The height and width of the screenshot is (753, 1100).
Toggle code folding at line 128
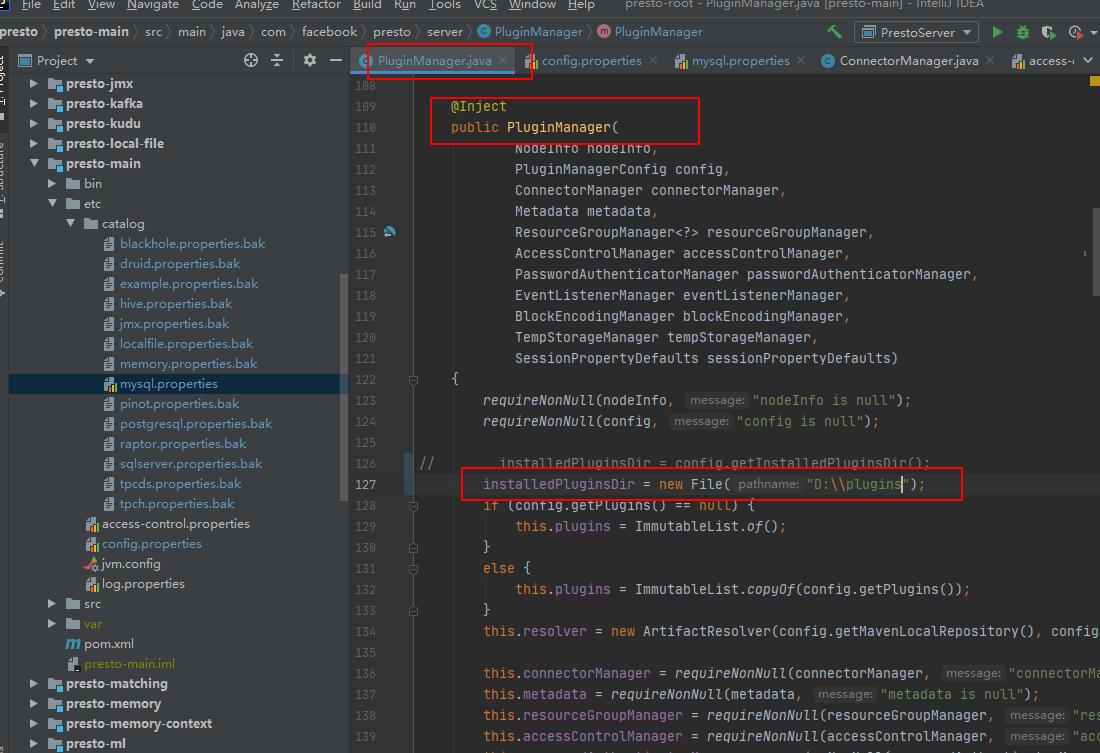click(x=413, y=506)
